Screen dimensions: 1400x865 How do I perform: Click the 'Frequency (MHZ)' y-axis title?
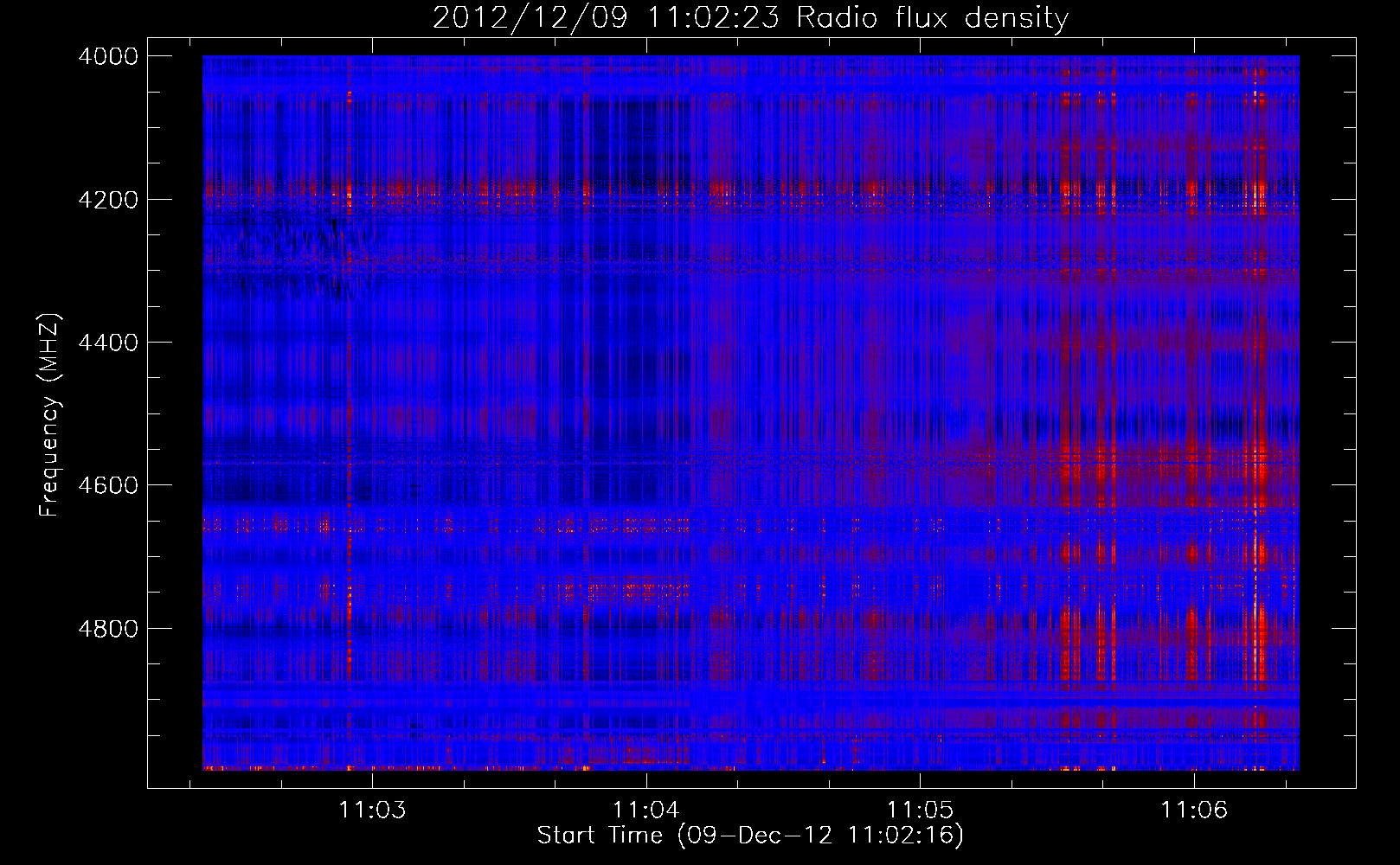(50, 414)
